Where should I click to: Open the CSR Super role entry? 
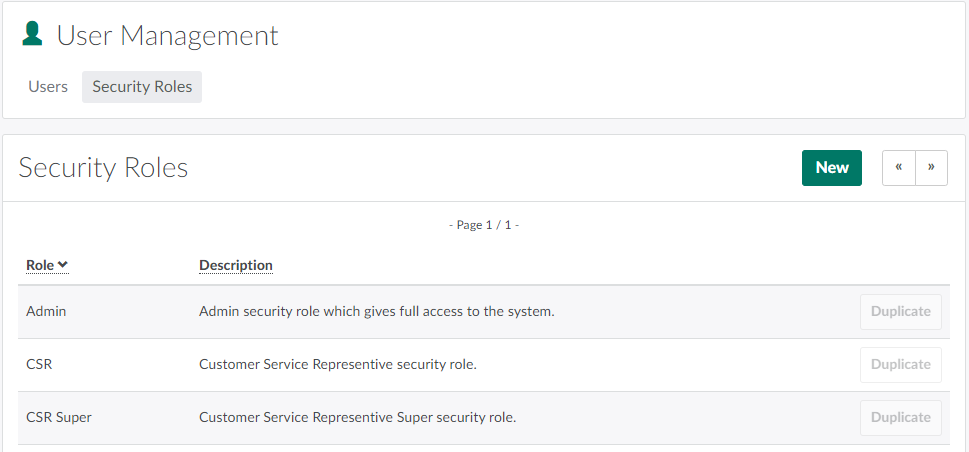point(59,418)
